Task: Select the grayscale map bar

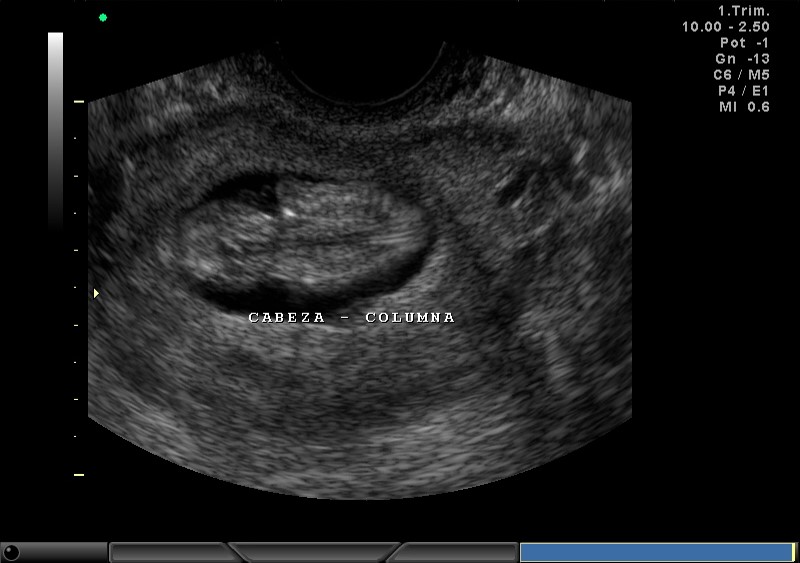Action: (x=55, y=130)
